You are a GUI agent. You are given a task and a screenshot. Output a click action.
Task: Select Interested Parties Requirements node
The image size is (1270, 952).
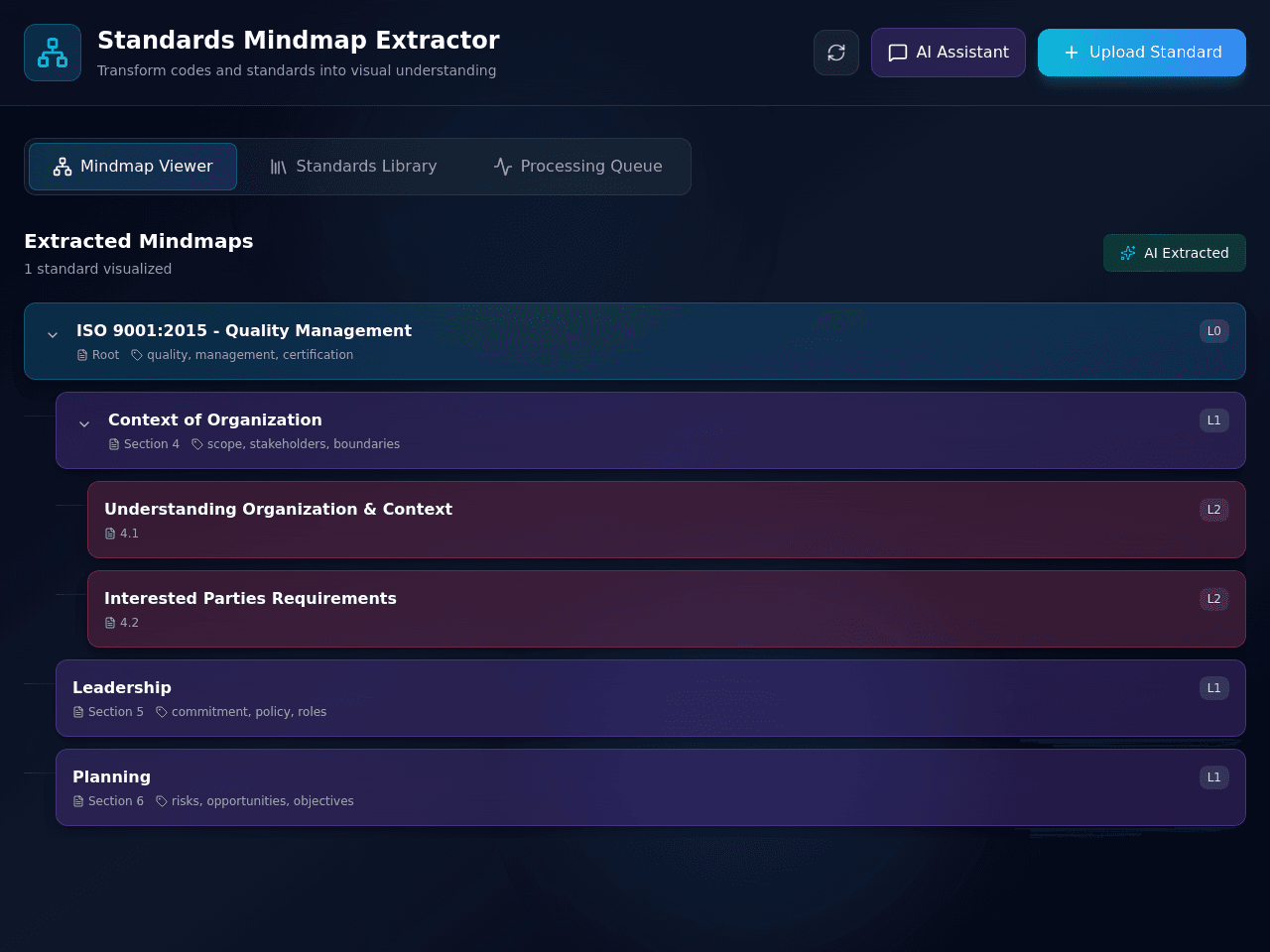tap(667, 609)
